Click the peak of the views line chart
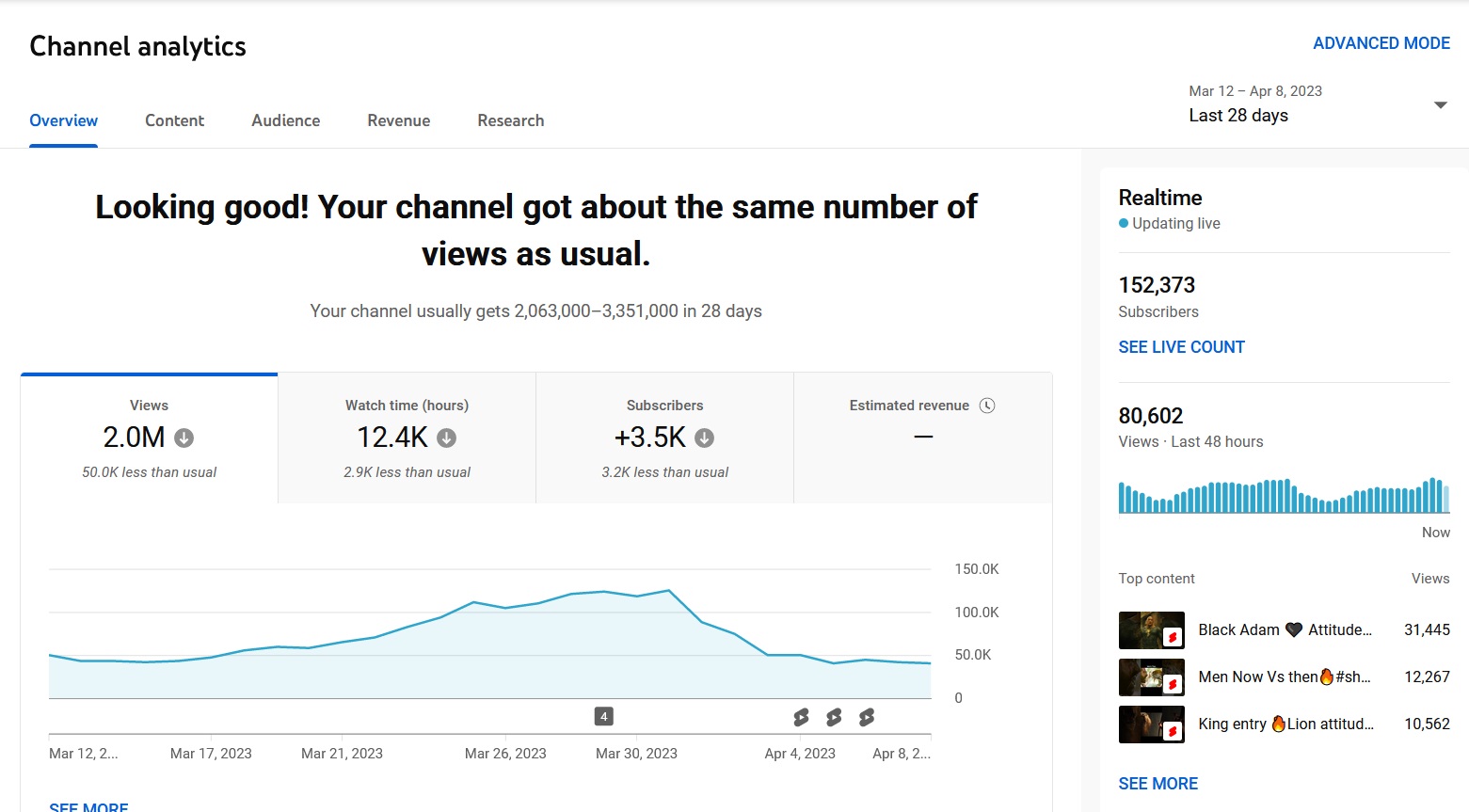The width and height of the screenshot is (1469, 812). pyautogui.click(x=668, y=591)
